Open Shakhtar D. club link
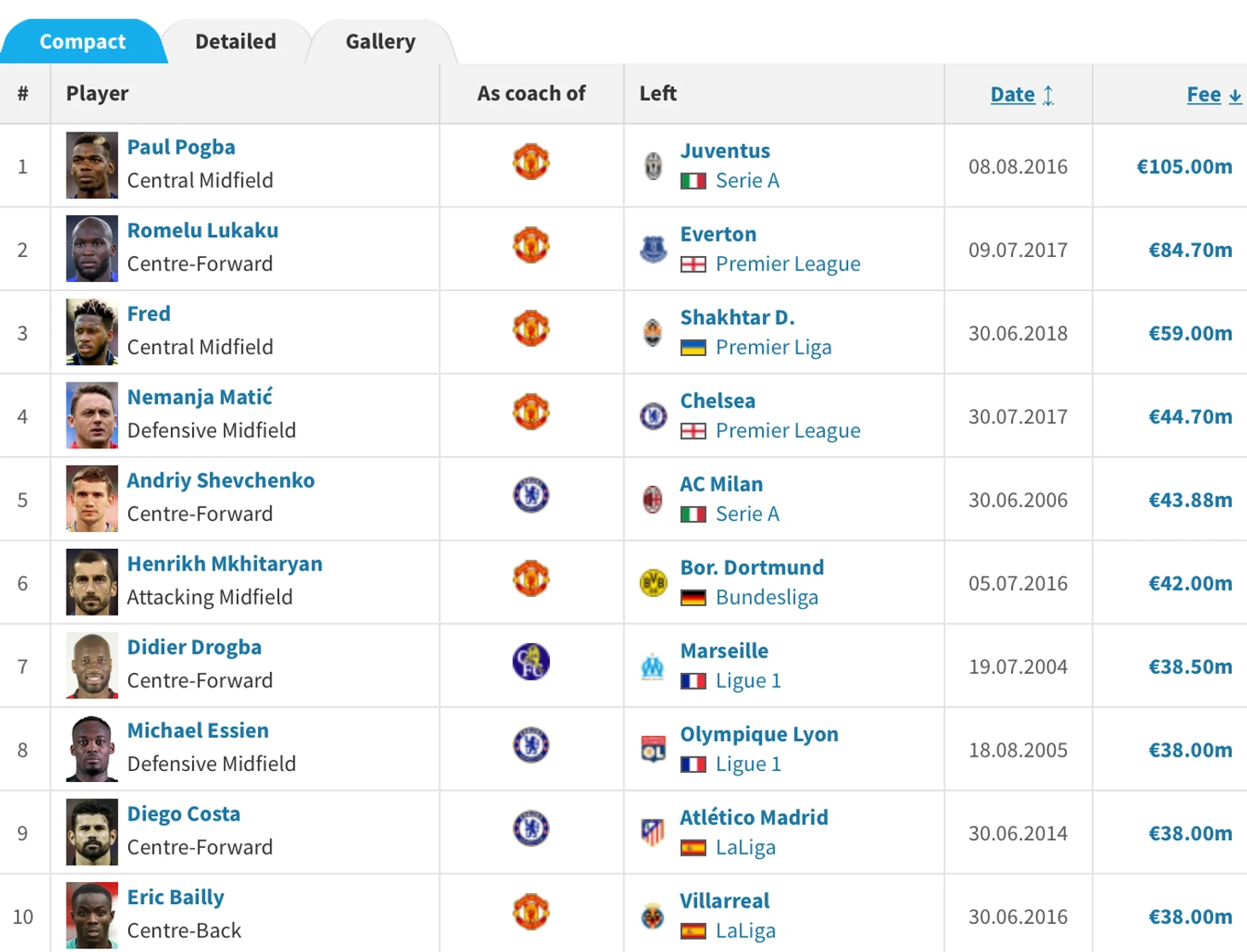Screen dimensions: 1247x952 pos(737,318)
